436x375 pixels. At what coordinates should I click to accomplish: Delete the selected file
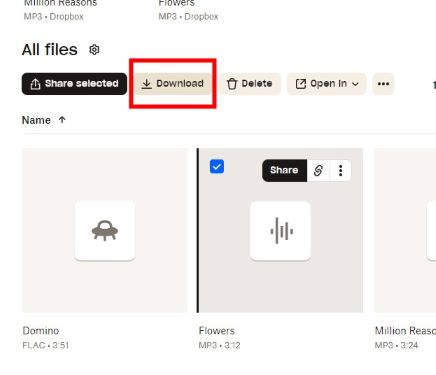[x=250, y=84]
